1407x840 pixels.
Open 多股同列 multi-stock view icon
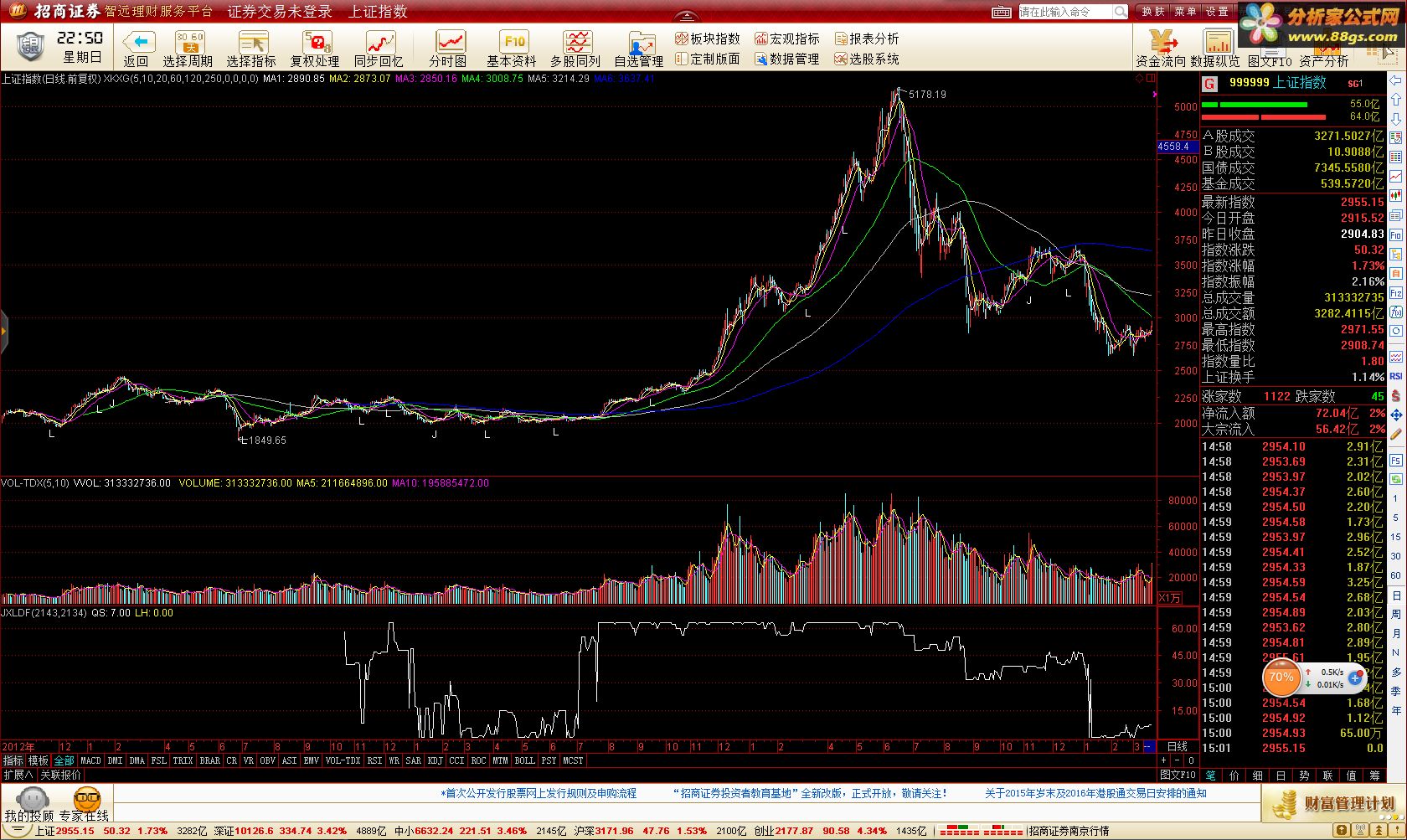pyautogui.click(x=577, y=42)
